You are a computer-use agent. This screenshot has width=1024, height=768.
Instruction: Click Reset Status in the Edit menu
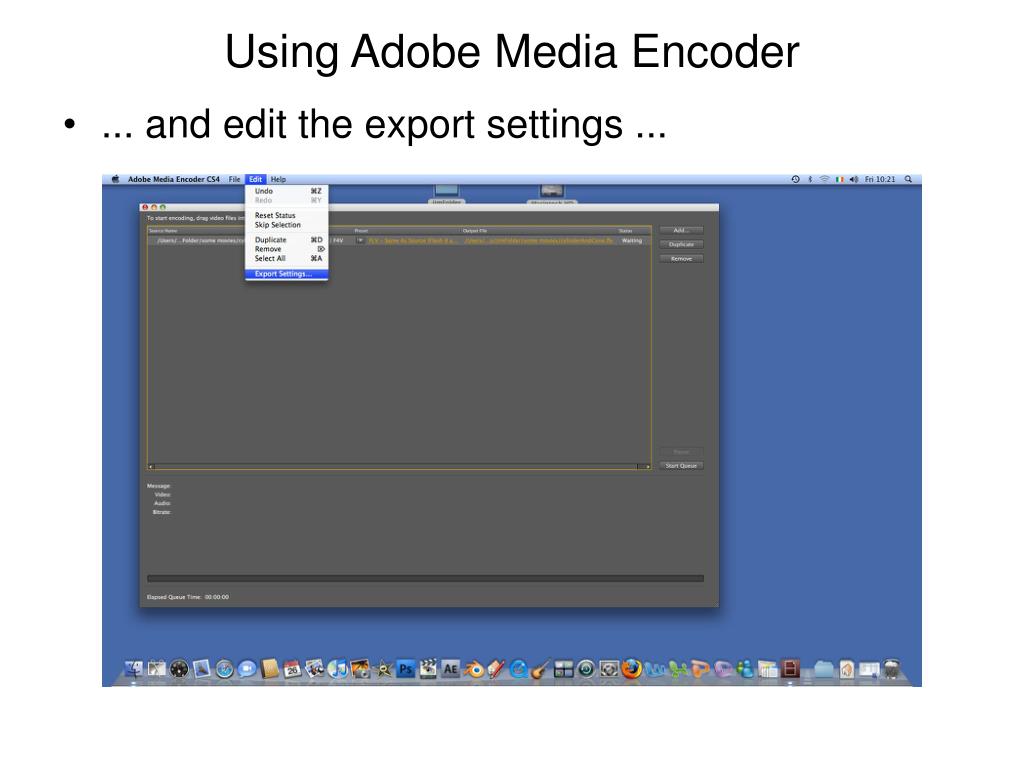[286, 216]
